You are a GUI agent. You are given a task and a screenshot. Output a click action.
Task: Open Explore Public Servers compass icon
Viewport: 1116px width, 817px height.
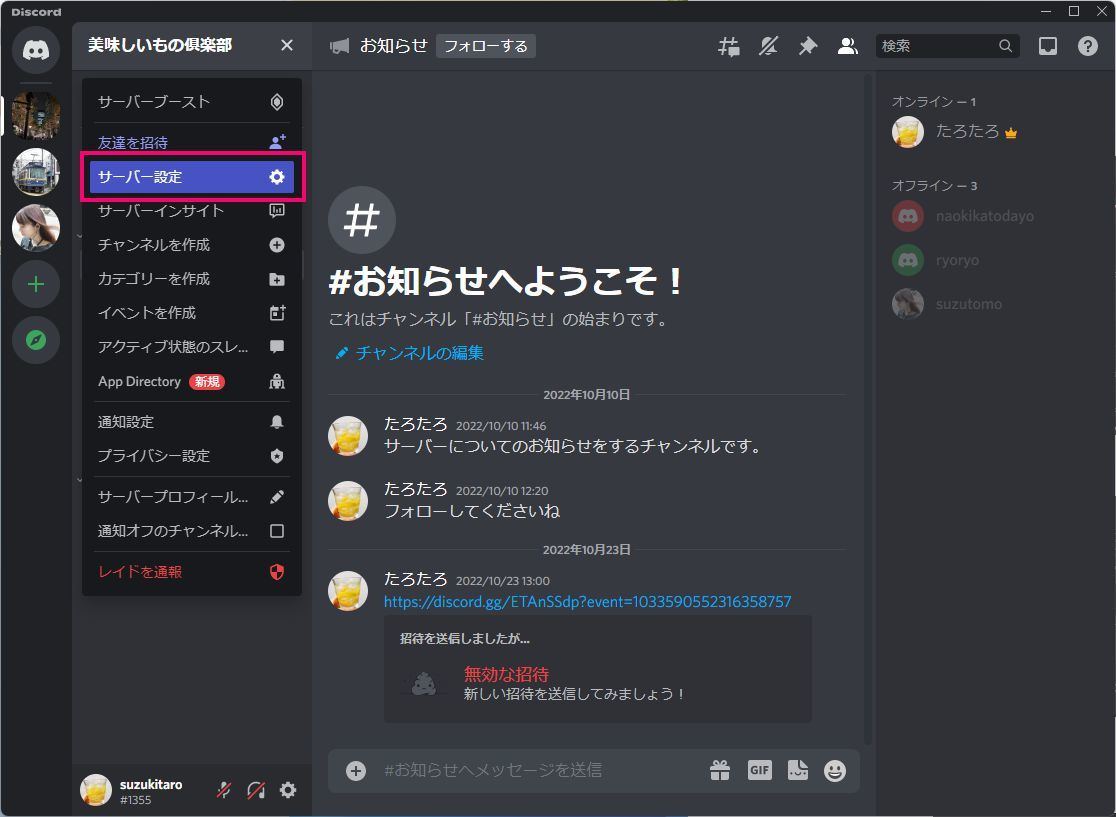(x=36, y=340)
